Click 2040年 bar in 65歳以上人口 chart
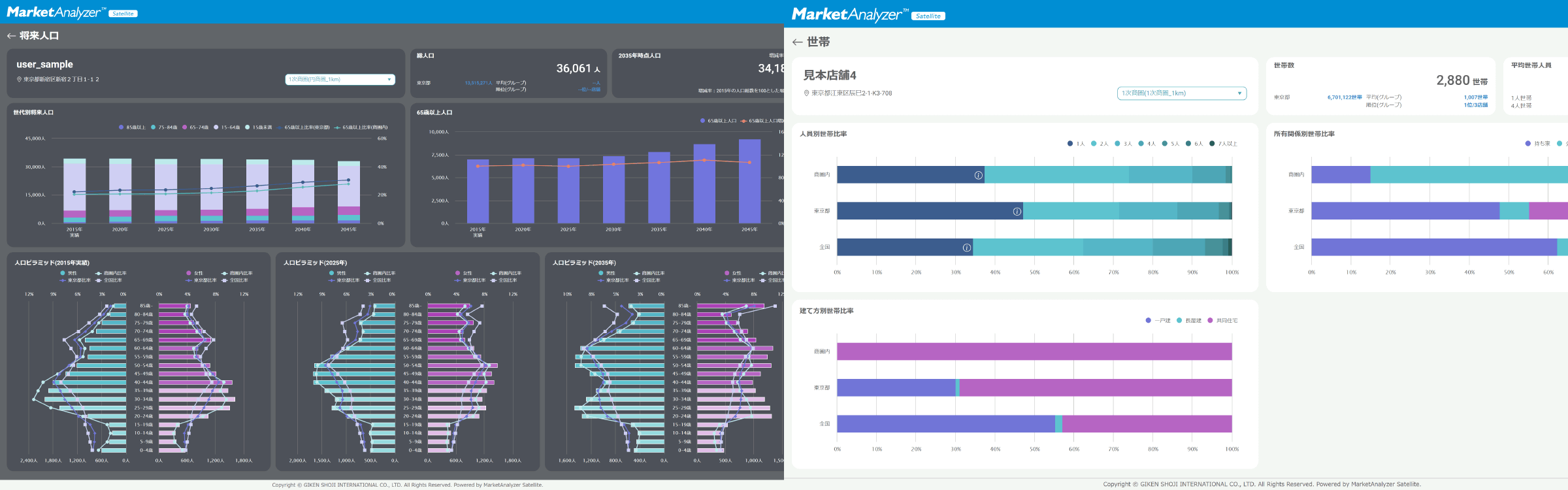This screenshot has width=1568, height=490. click(704, 184)
